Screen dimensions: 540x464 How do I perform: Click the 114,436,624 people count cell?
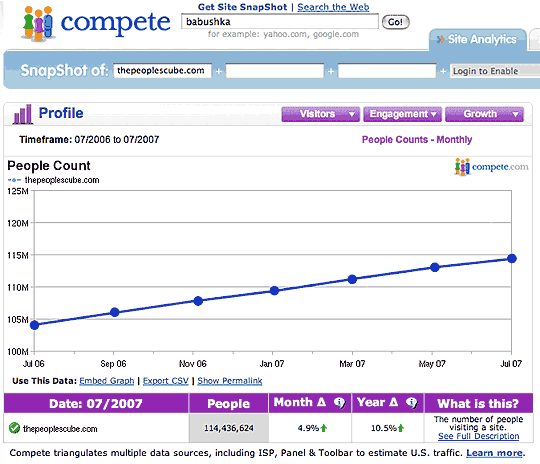pos(229,428)
